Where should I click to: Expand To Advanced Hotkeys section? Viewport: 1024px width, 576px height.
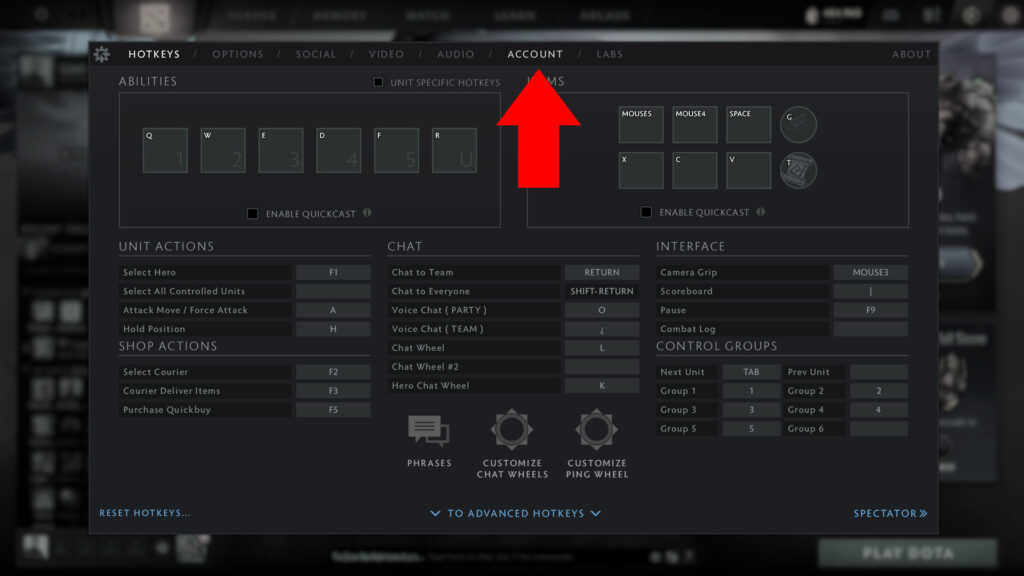515,513
